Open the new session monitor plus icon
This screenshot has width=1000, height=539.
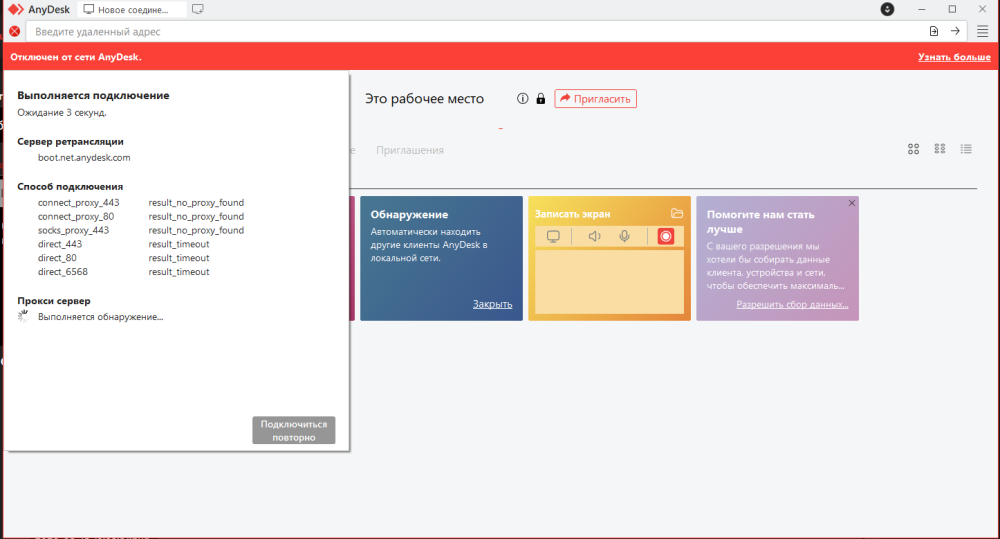198,10
